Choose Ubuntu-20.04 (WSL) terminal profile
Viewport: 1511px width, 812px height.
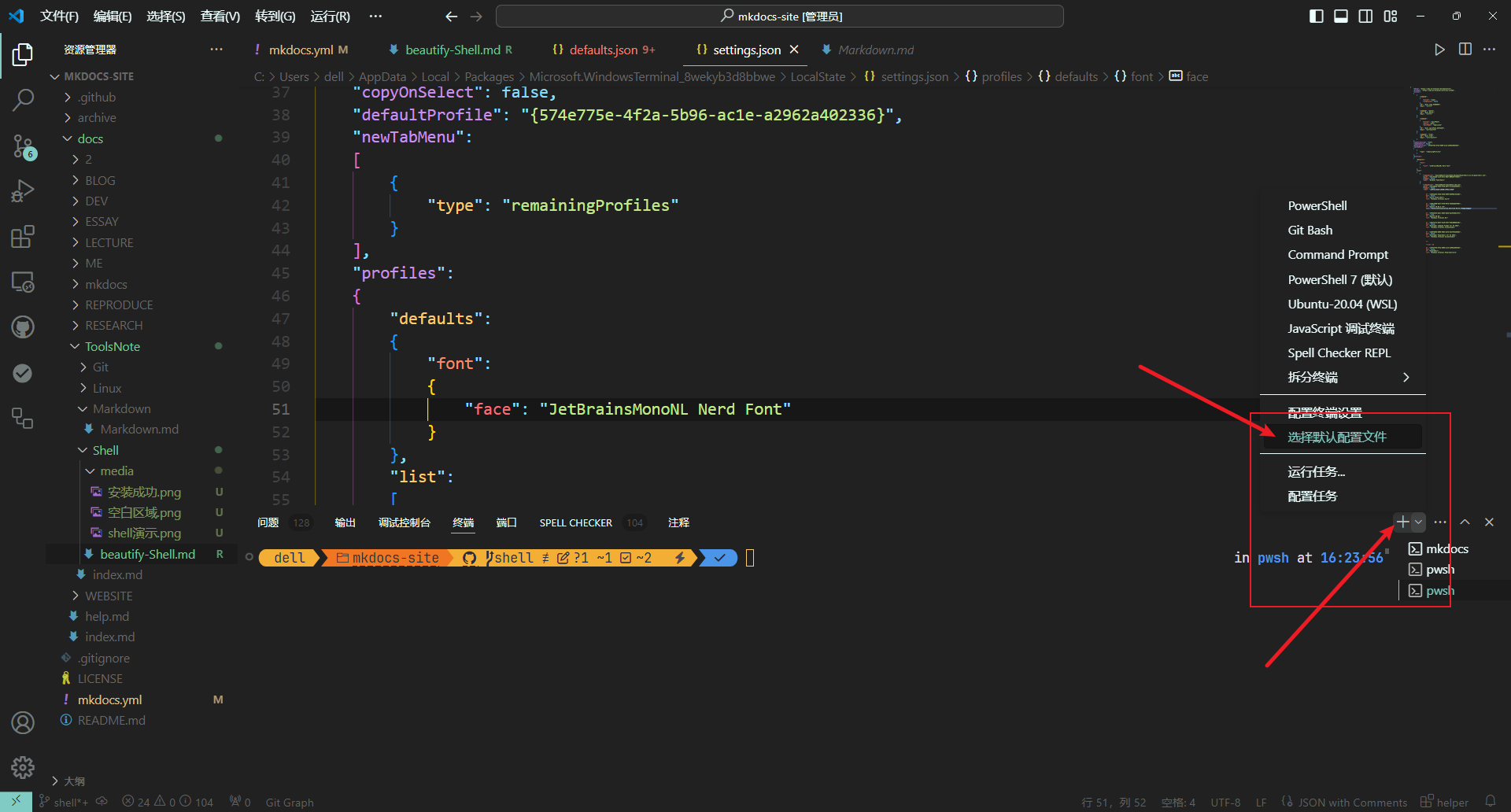pos(1343,304)
